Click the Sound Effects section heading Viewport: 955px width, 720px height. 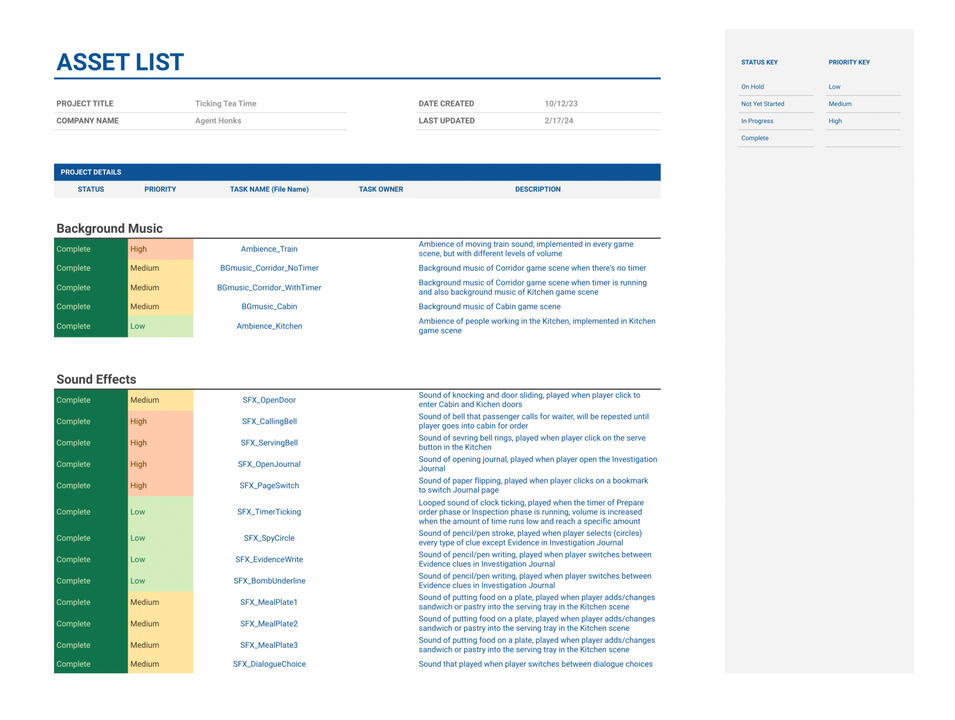click(x=96, y=380)
